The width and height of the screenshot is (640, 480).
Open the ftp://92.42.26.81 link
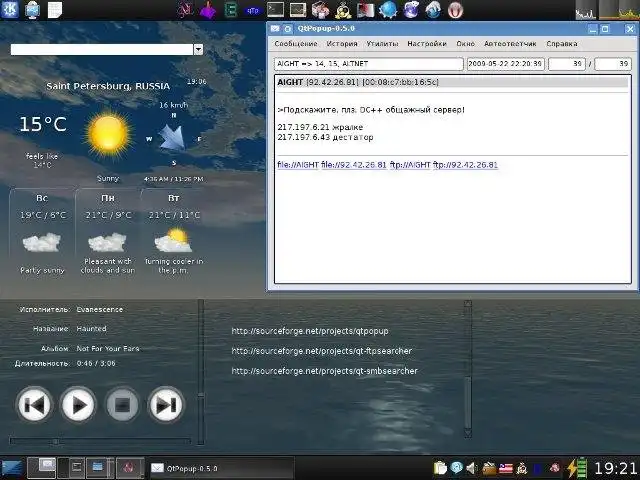click(465, 164)
